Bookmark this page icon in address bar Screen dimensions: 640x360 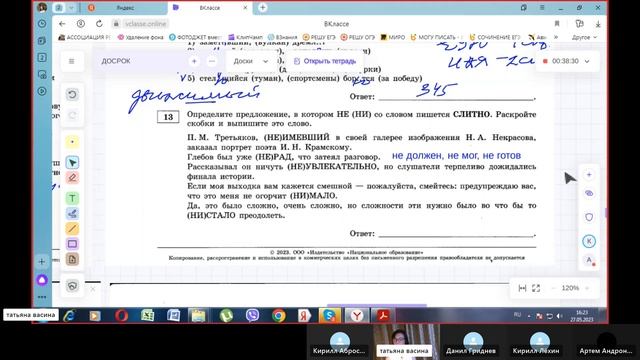coord(557,24)
